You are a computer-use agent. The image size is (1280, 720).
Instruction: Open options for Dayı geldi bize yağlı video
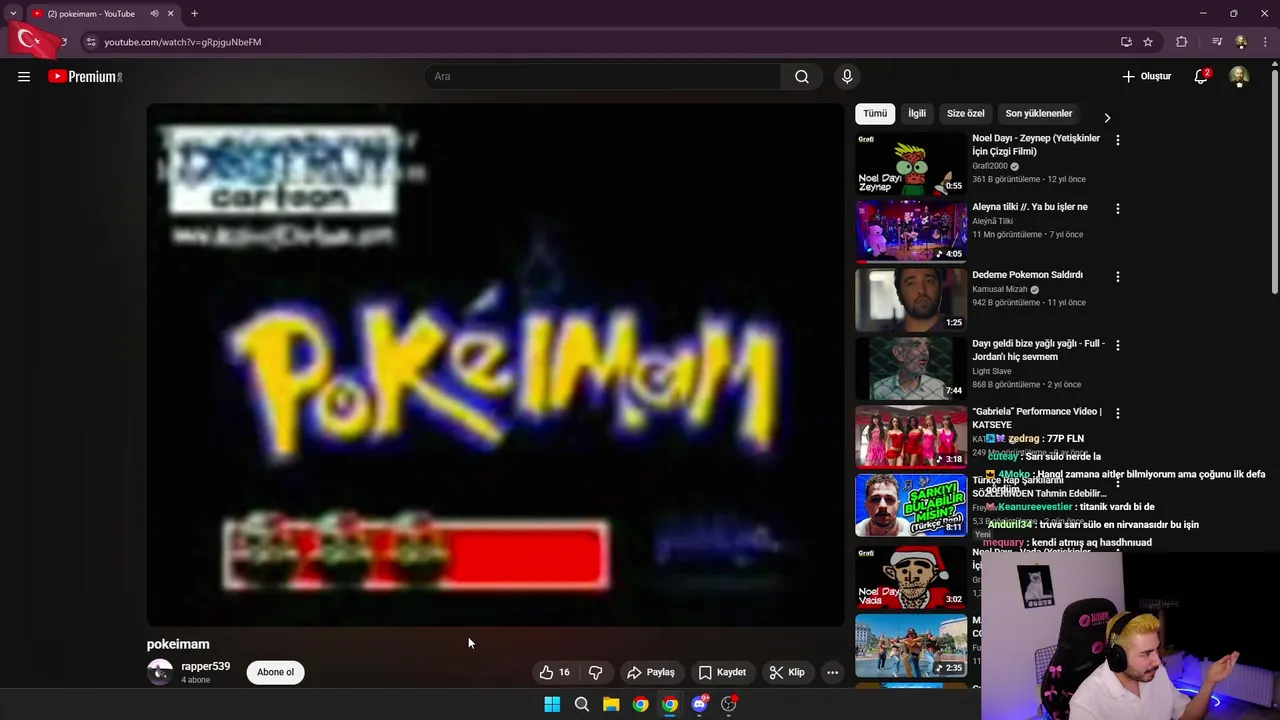1118,345
